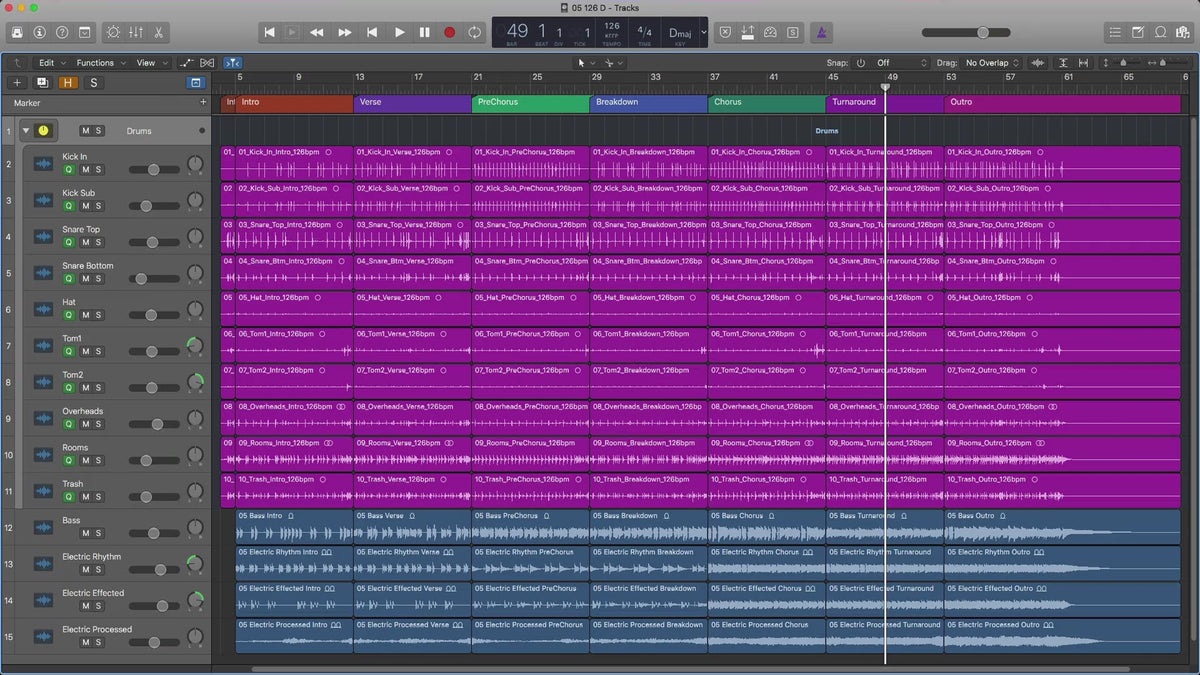The height and width of the screenshot is (675, 1200).
Task: Click the waveform zoom icon
Action: (1037, 63)
